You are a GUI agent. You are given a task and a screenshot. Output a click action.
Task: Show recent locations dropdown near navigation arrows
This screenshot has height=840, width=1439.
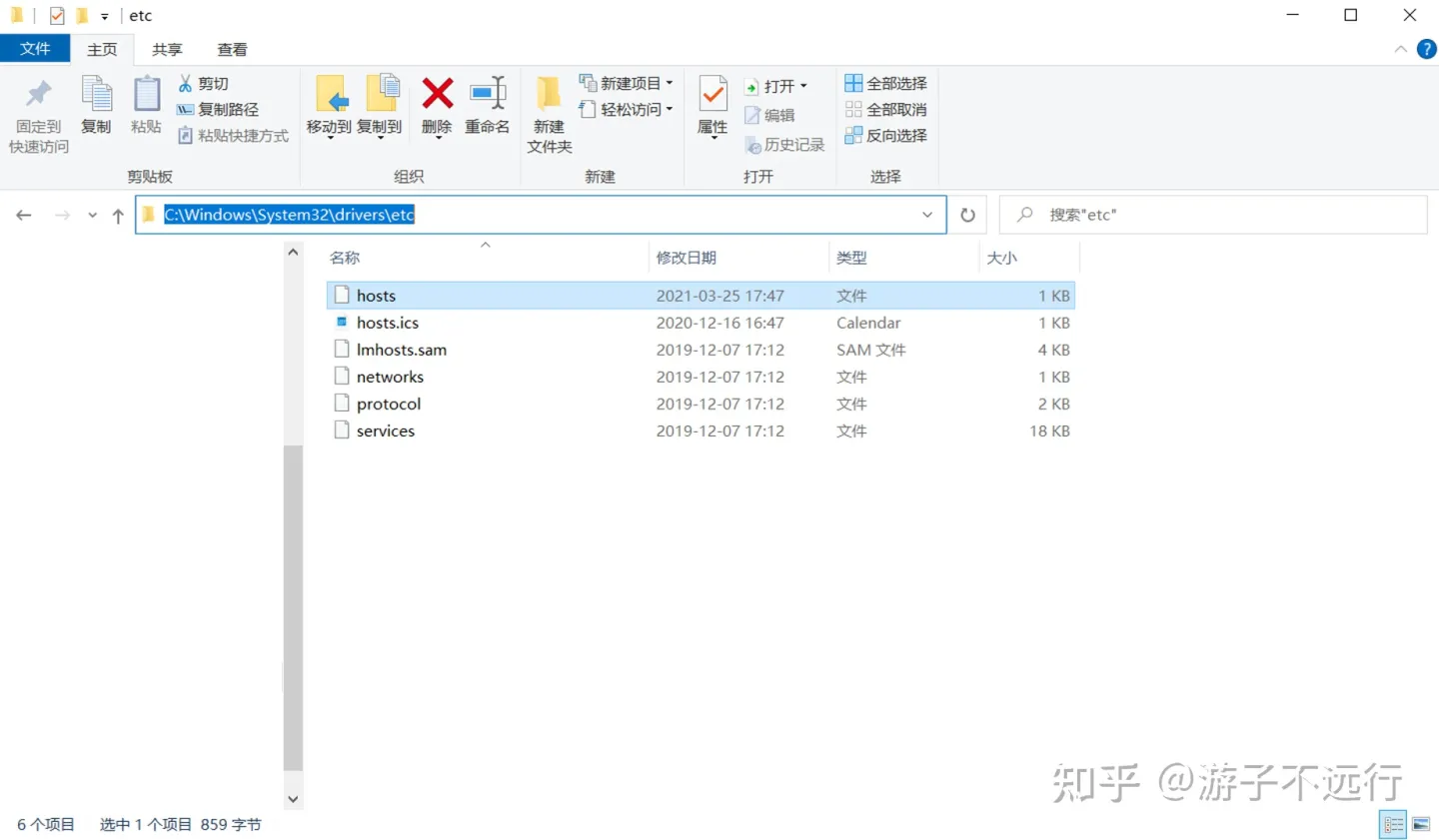[92, 215]
